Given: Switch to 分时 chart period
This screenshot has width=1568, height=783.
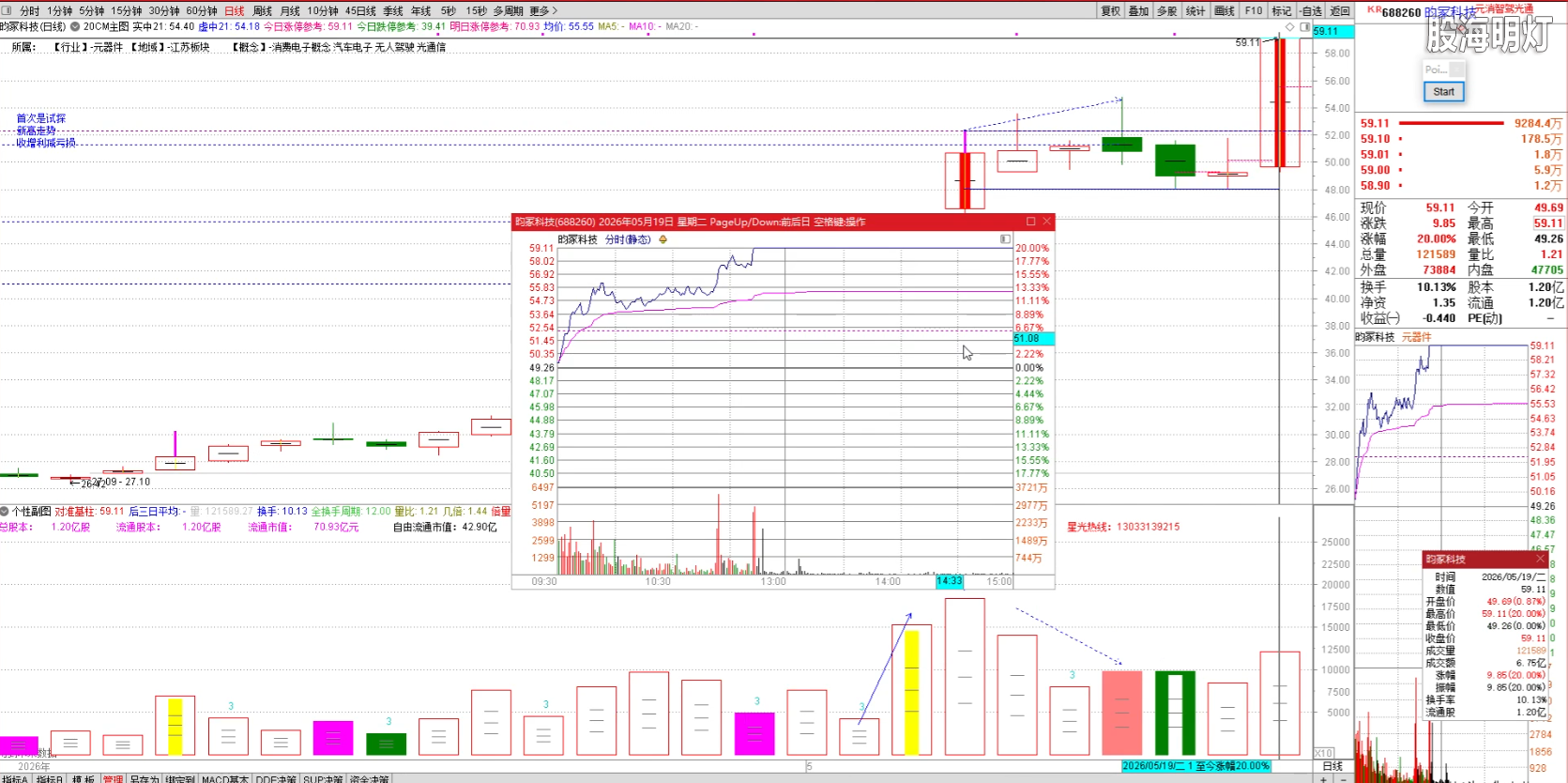Looking at the screenshot, I should (30, 11).
